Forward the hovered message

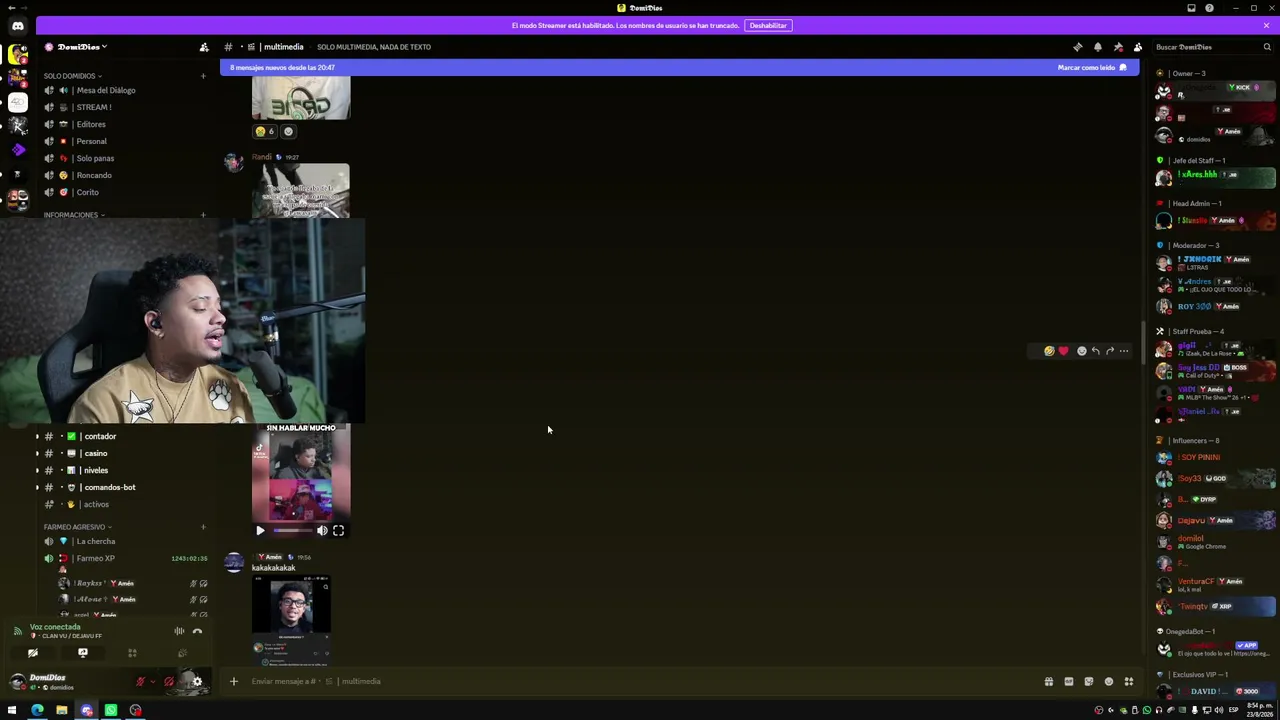(x=1109, y=351)
